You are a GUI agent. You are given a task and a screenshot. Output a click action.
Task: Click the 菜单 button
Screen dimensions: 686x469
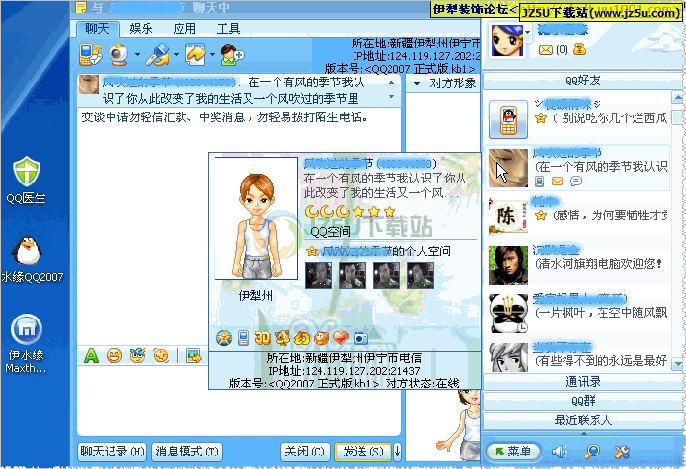[x=513, y=451]
